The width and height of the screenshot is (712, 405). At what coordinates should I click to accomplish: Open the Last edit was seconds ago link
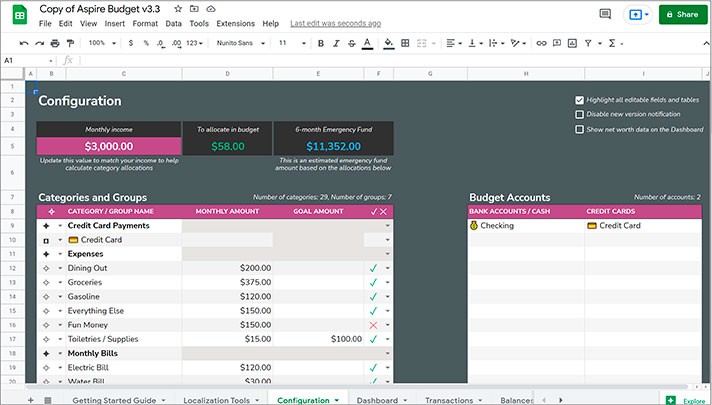pyautogui.click(x=336, y=24)
